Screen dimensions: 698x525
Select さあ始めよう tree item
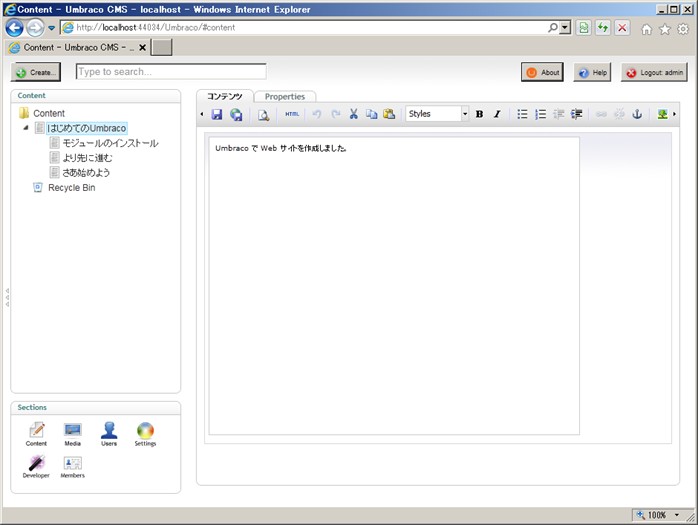click(x=86, y=172)
